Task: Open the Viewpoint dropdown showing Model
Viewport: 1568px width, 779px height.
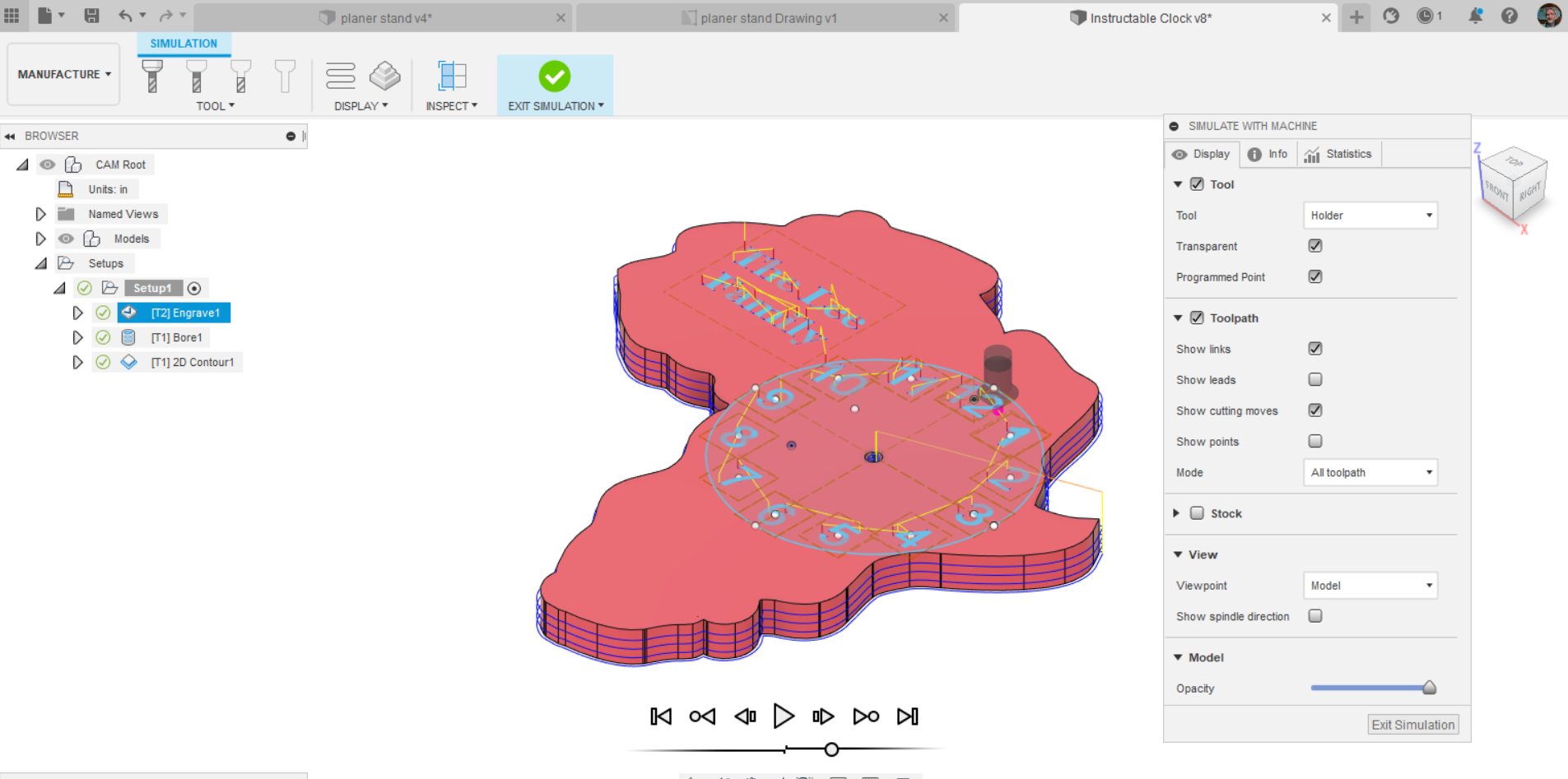Action: 1370,586
